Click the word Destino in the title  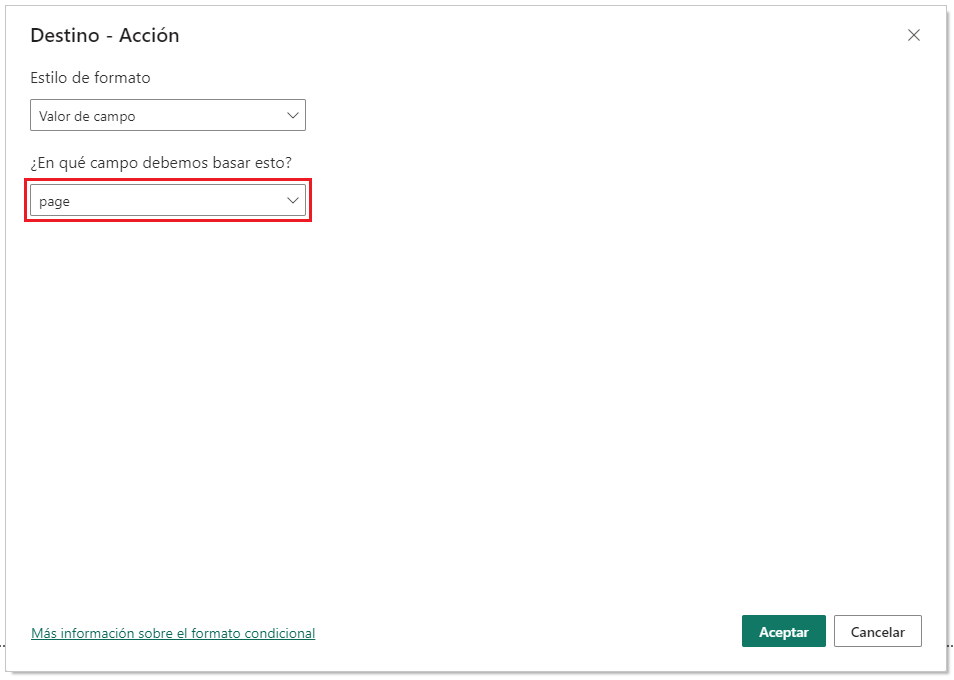(64, 35)
